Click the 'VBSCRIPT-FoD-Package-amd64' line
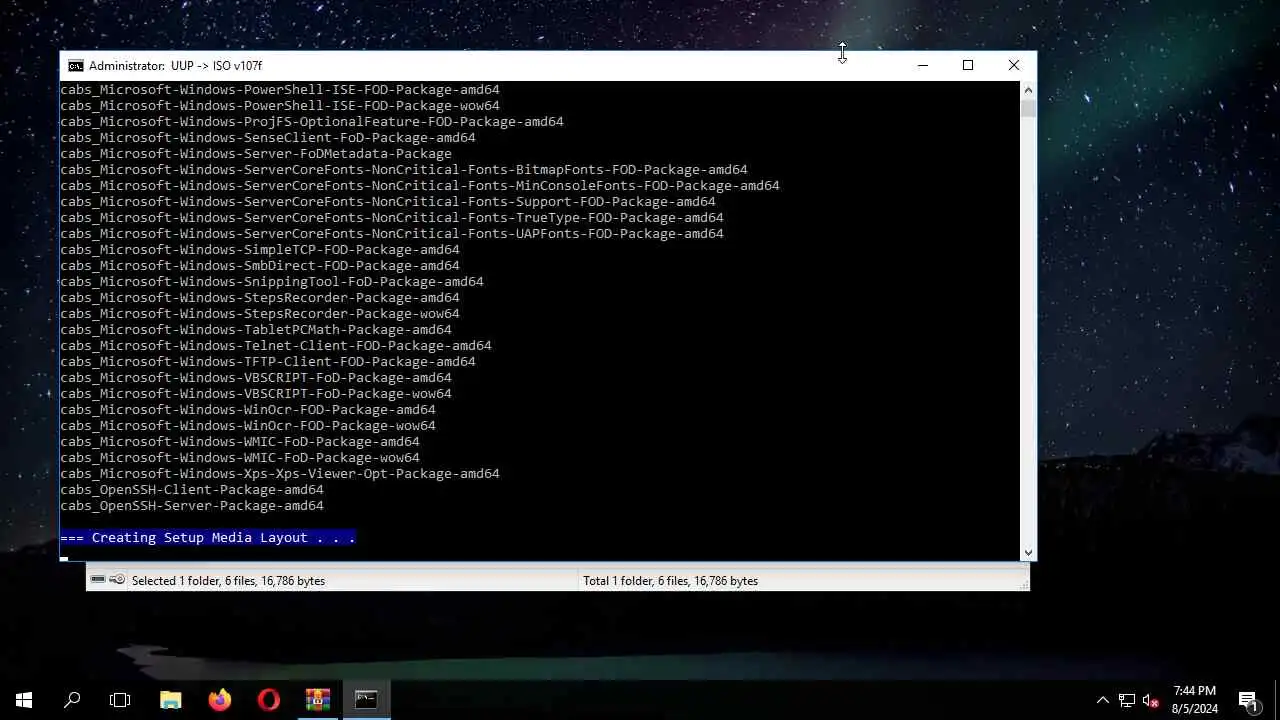The height and width of the screenshot is (720, 1280). pyautogui.click(x=256, y=378)
